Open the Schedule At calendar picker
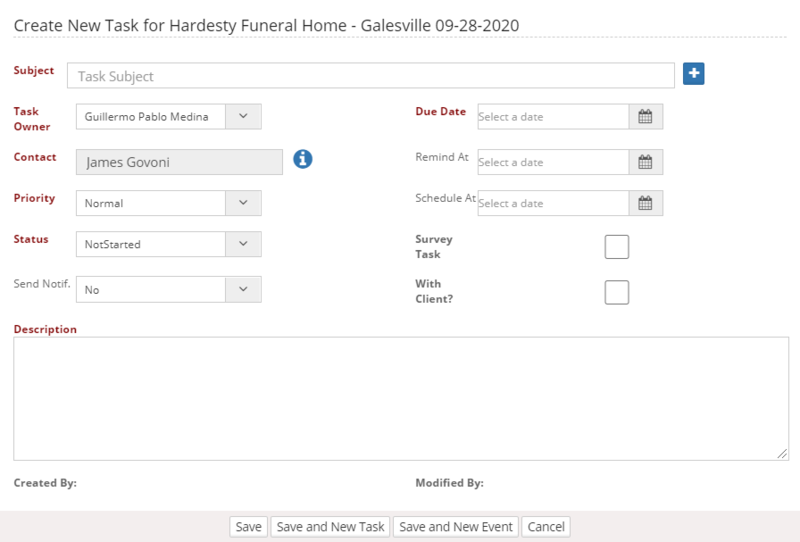Screen dimensions: 800x542 pos(645,203)
